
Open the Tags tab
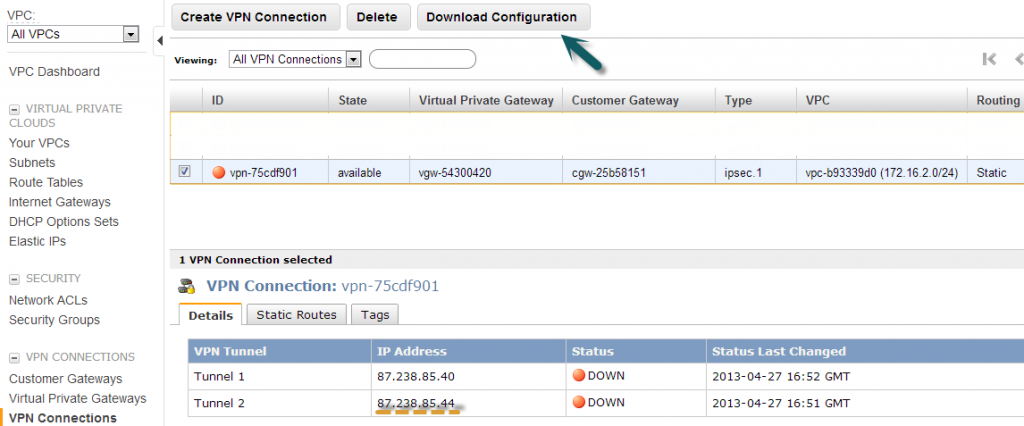click(375, 314)
